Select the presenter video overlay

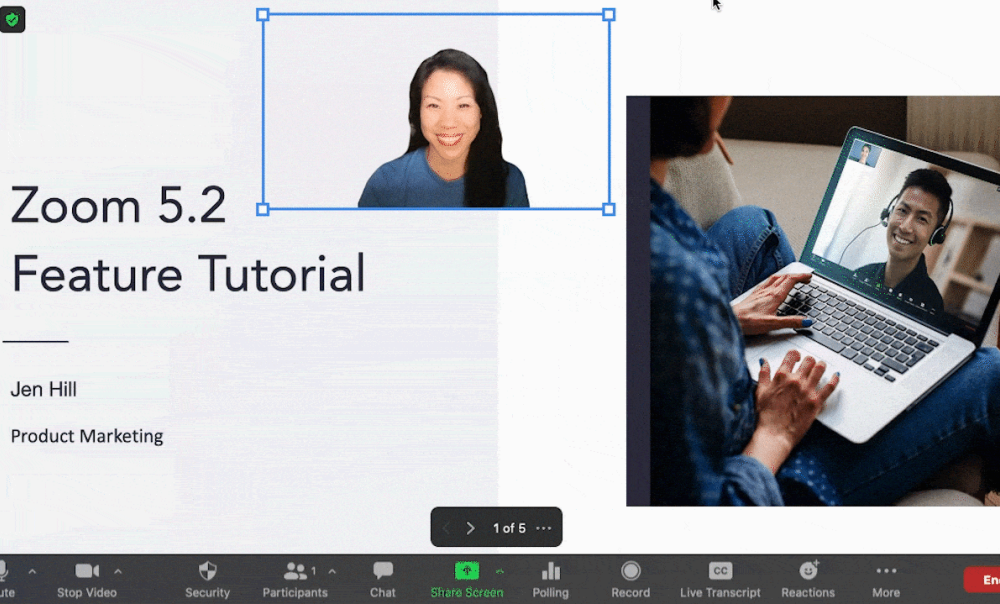coord(437,112)
